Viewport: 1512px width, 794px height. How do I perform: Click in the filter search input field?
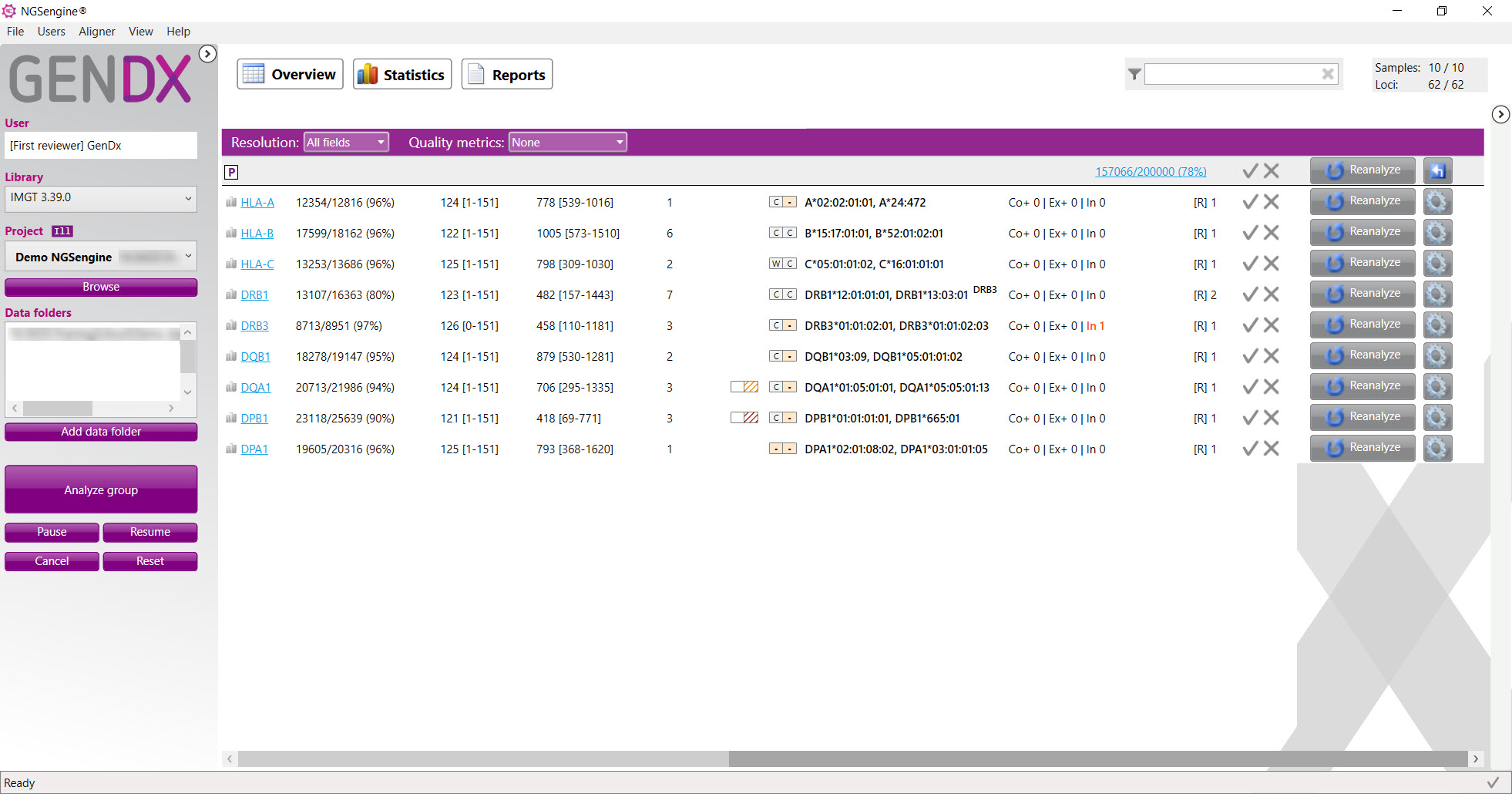[x=1233, y=74]
